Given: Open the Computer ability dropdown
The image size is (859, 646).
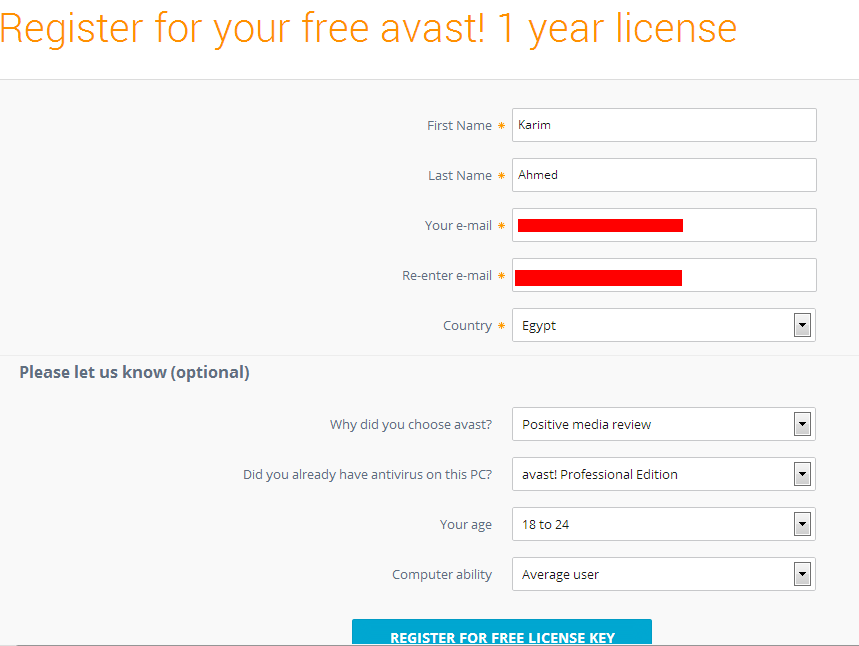Looking at the screenshot, I should 664,574.
